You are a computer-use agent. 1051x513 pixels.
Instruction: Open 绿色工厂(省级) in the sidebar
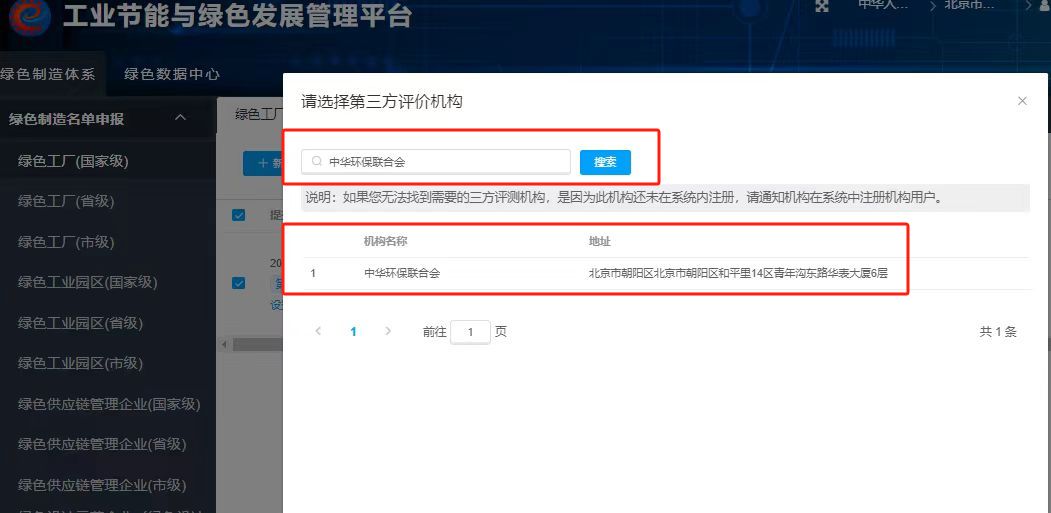coord(66,201)
